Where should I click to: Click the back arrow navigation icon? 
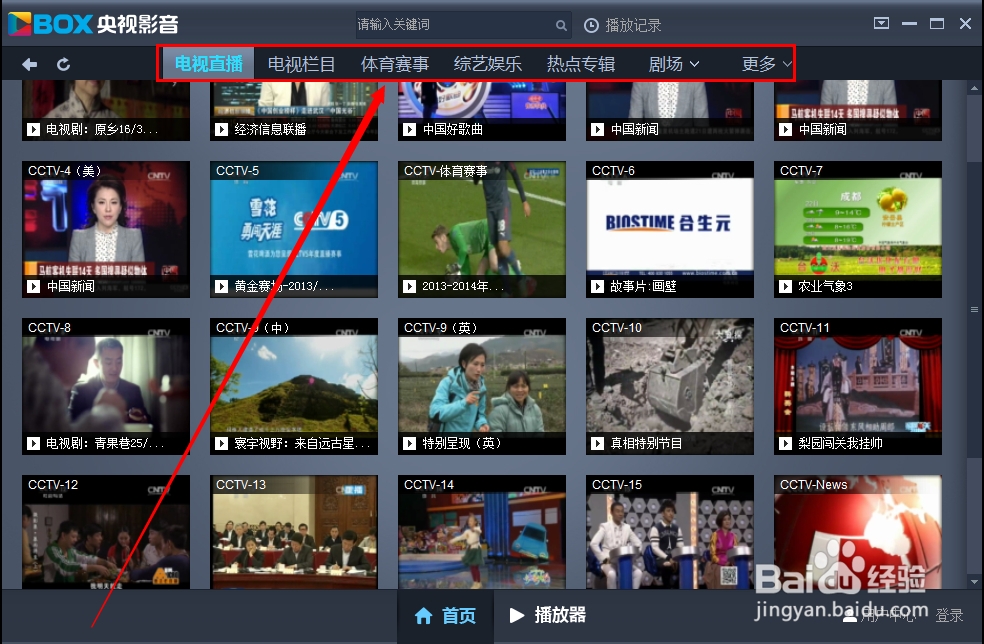click(29, 64)
